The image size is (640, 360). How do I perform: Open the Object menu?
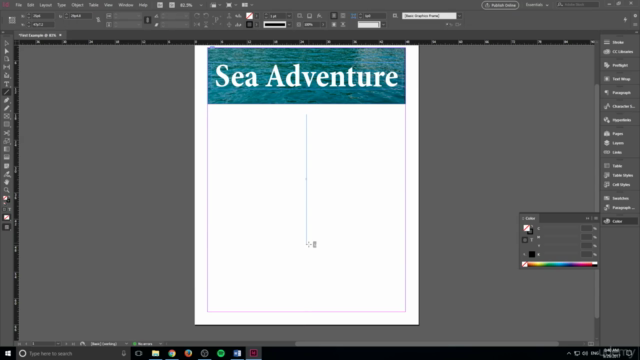77,5
